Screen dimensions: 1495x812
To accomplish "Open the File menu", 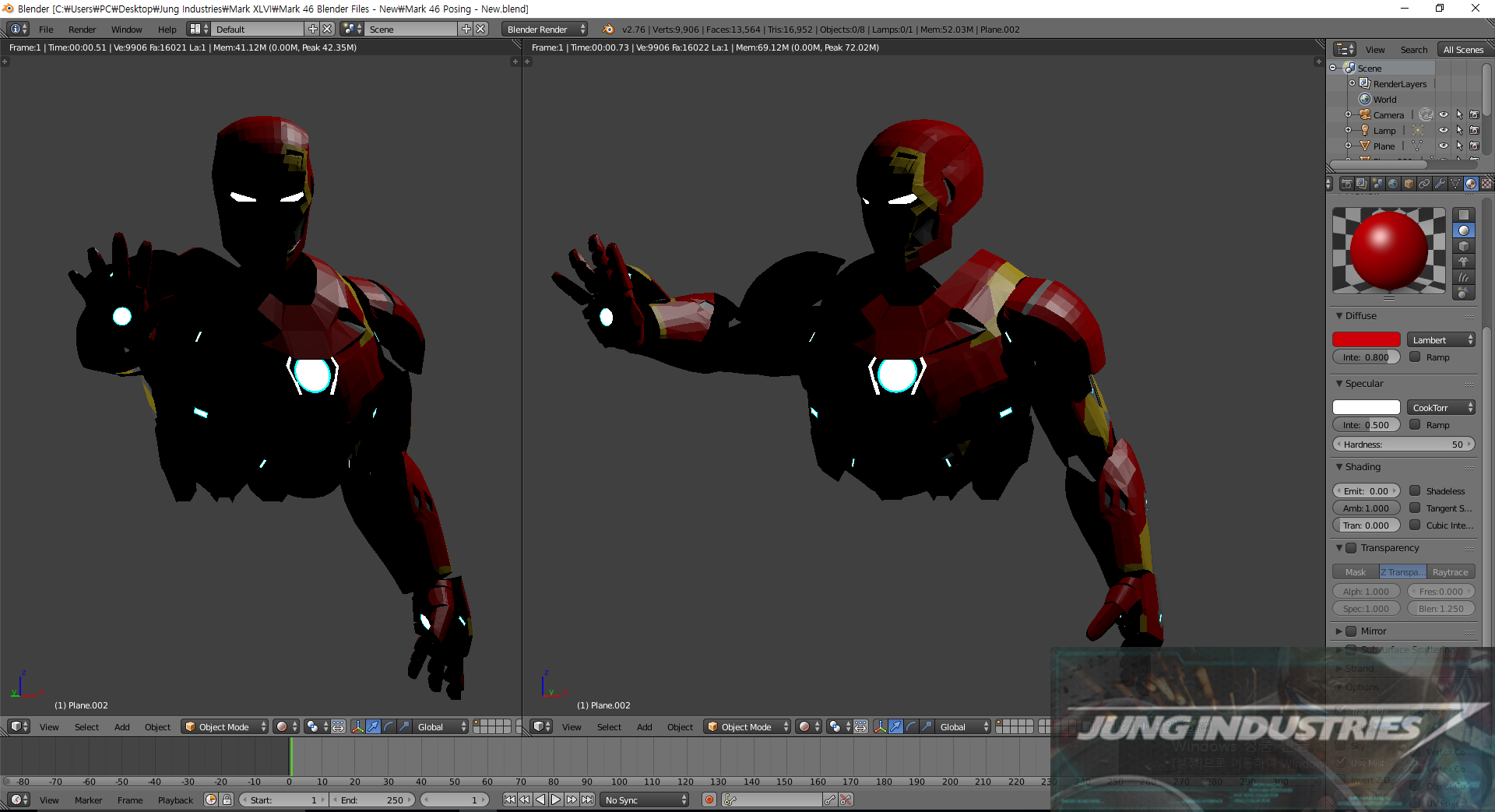I will click(x=46, y=29).
